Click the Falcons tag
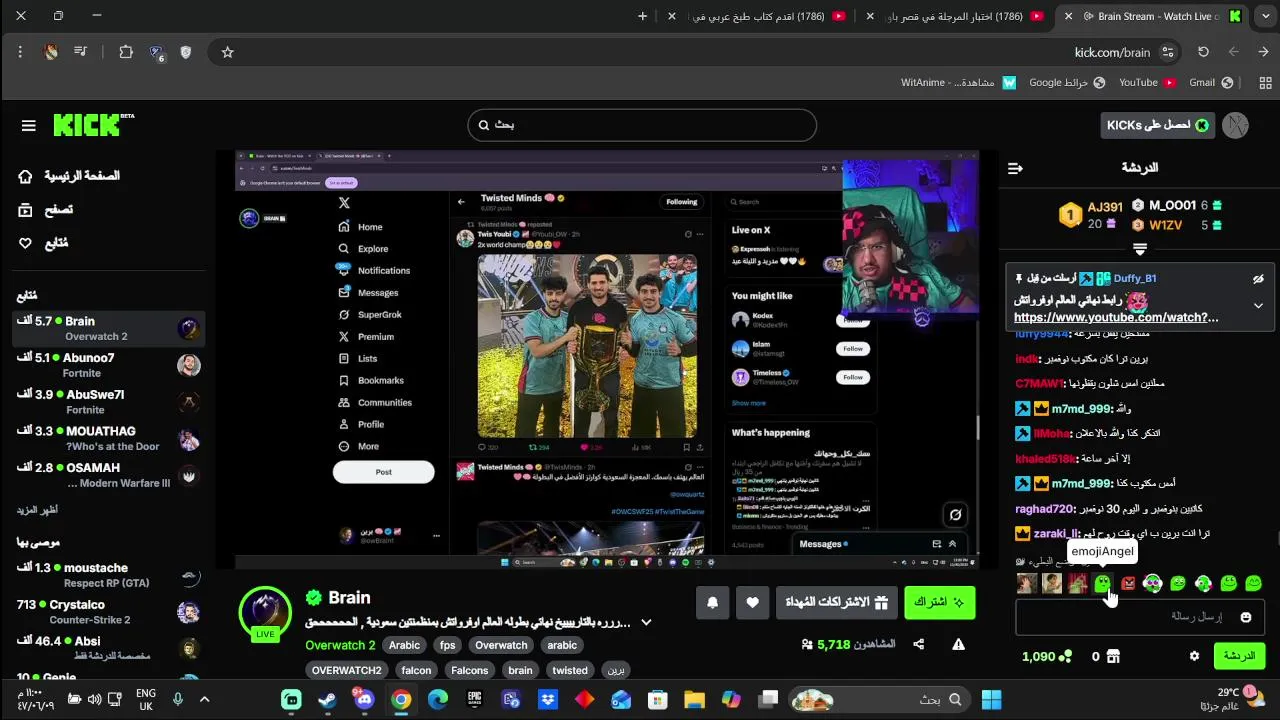The height and width of the screenshot is (720, 1280). point(469,670)
